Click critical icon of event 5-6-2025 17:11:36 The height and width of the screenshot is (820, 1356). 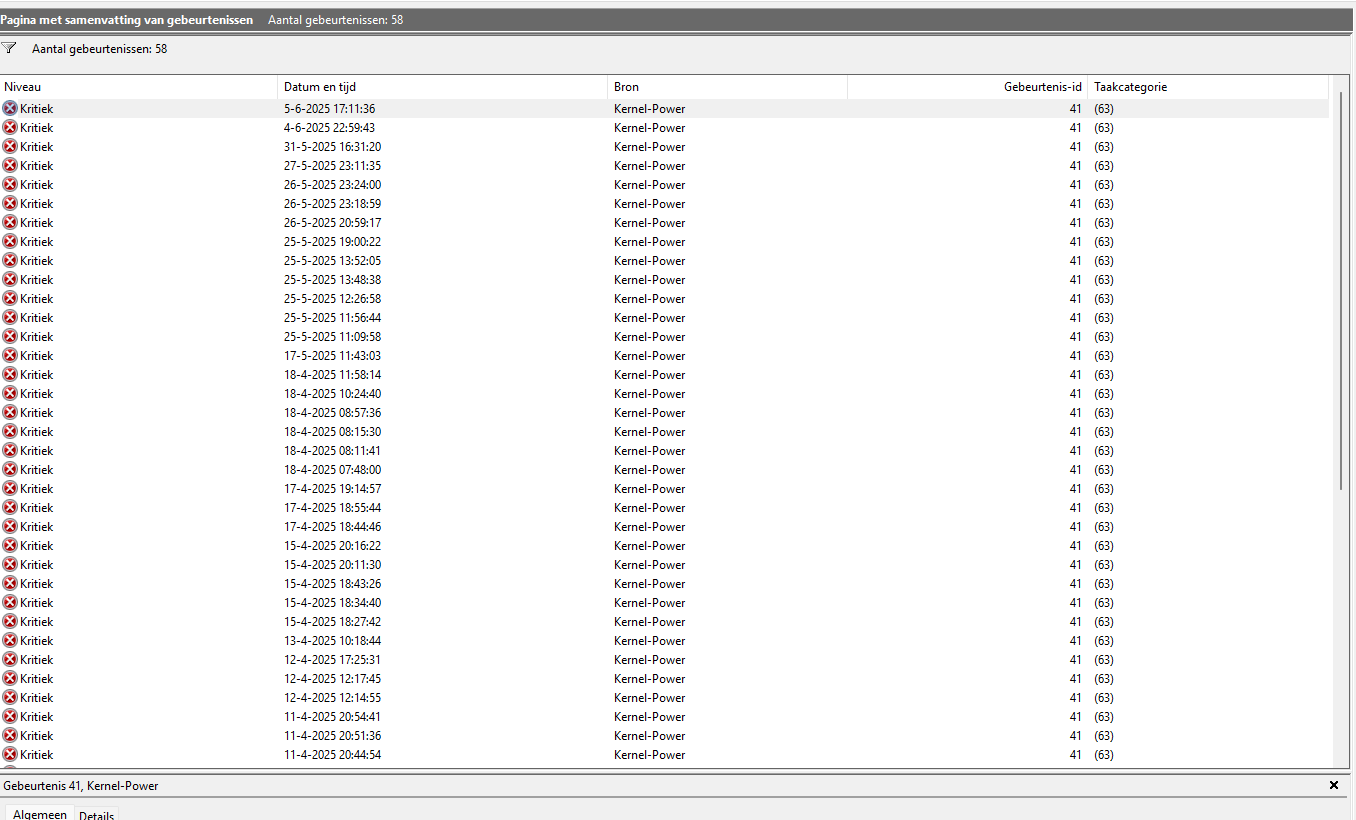pos(10,108)
